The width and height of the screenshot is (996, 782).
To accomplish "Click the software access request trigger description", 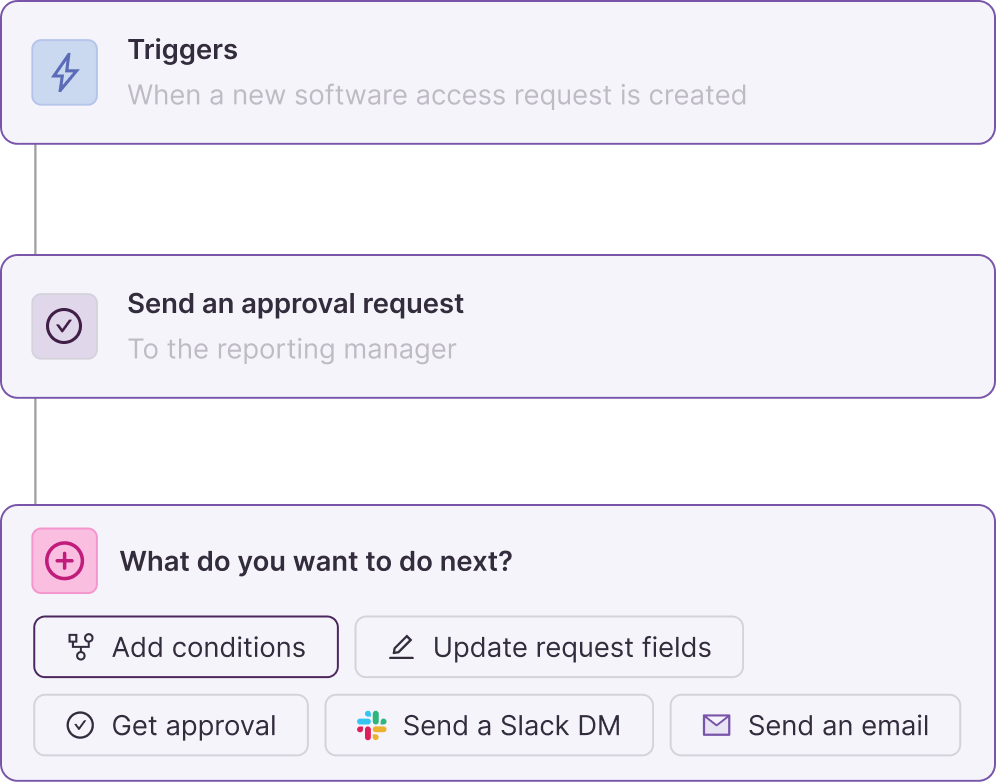I will 437,95.
